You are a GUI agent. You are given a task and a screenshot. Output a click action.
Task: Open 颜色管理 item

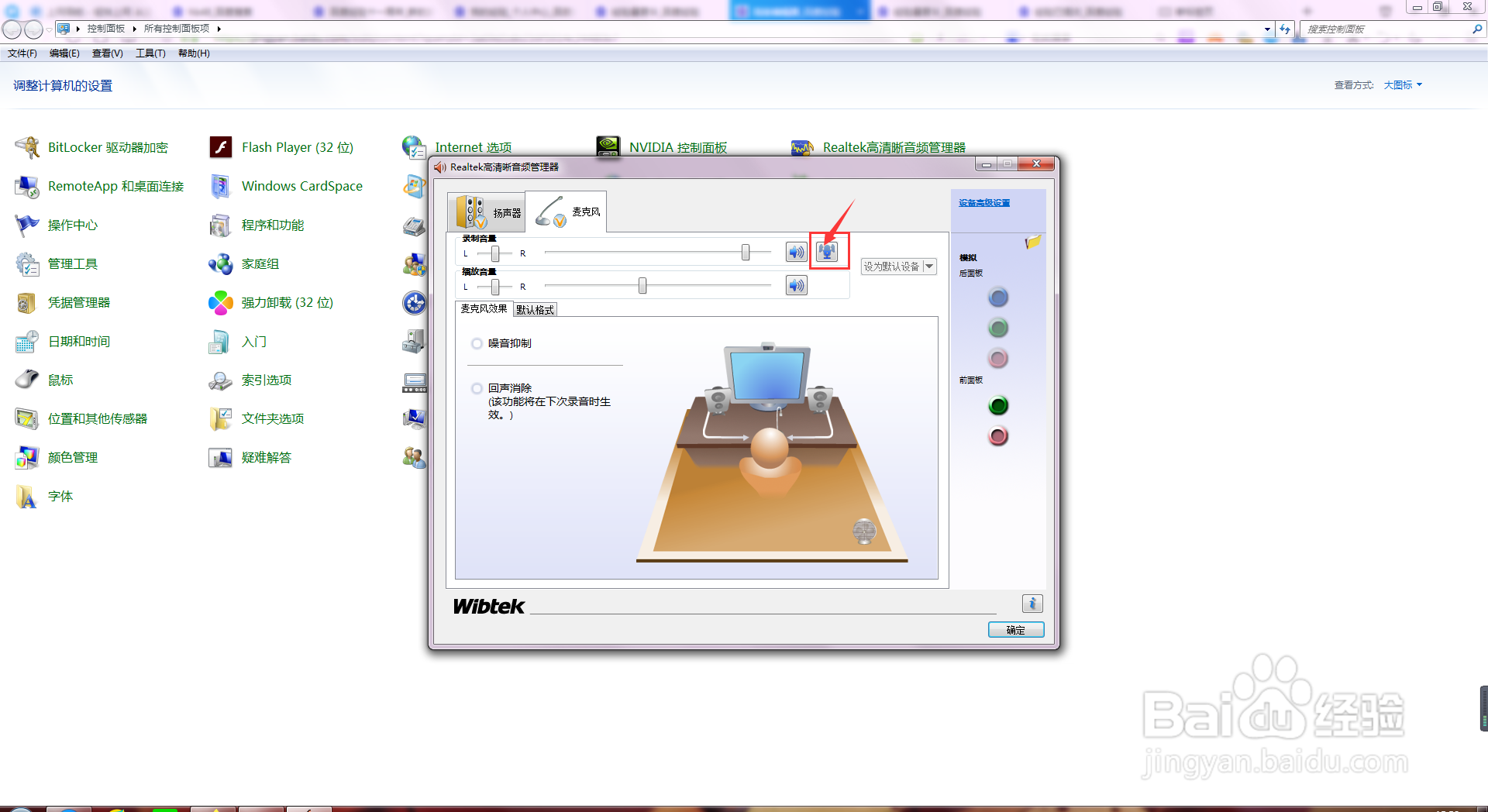click(56, 457)
